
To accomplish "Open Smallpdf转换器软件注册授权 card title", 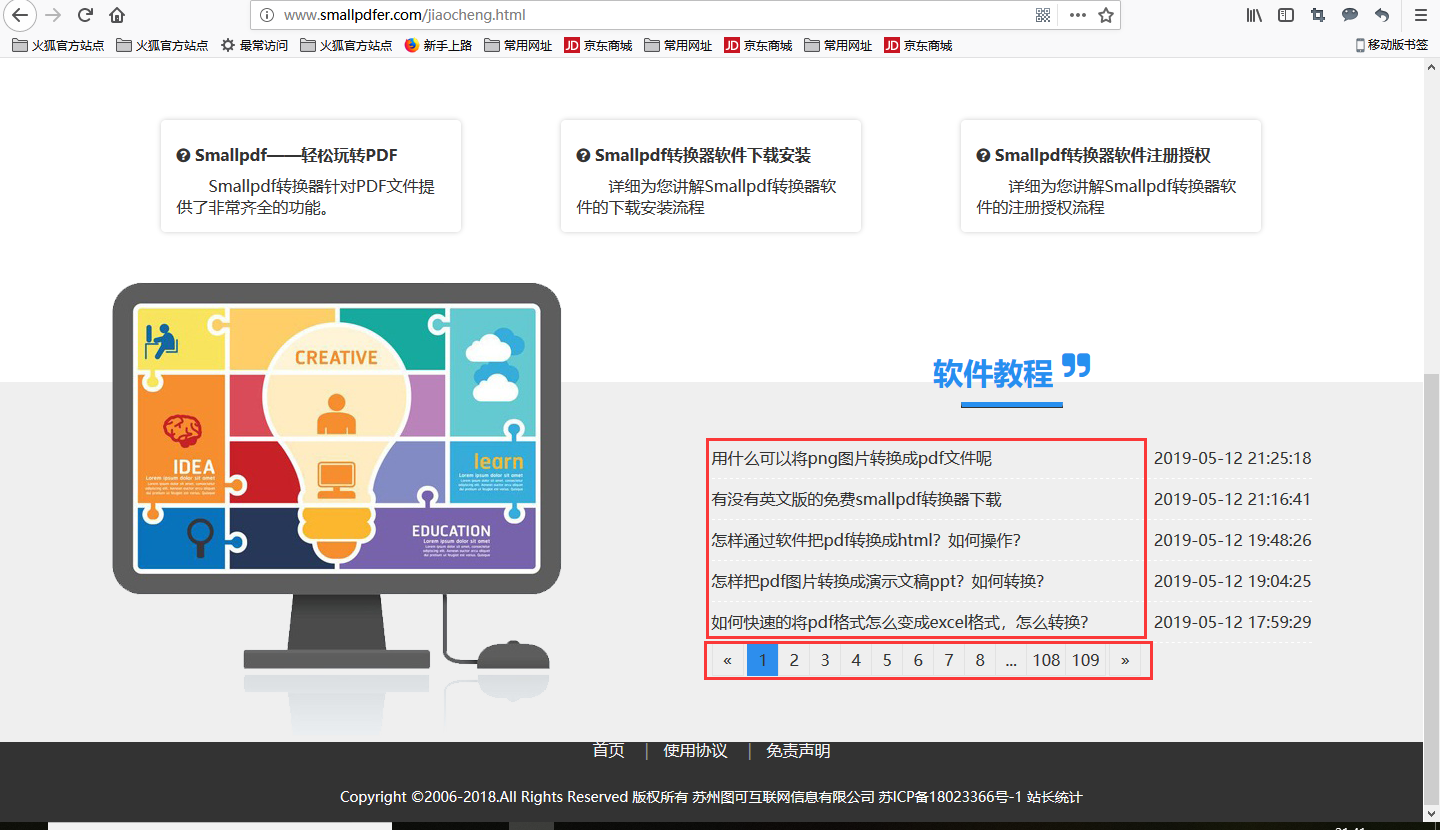I will point(1103,156).
